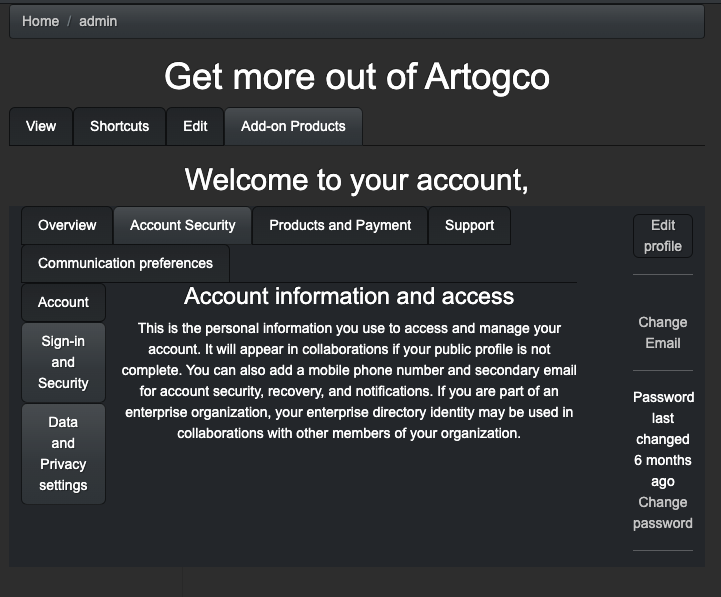This screenshot has width=721, height=597.
Task: Switch to the Add-on Products tab
Action: 293,126
